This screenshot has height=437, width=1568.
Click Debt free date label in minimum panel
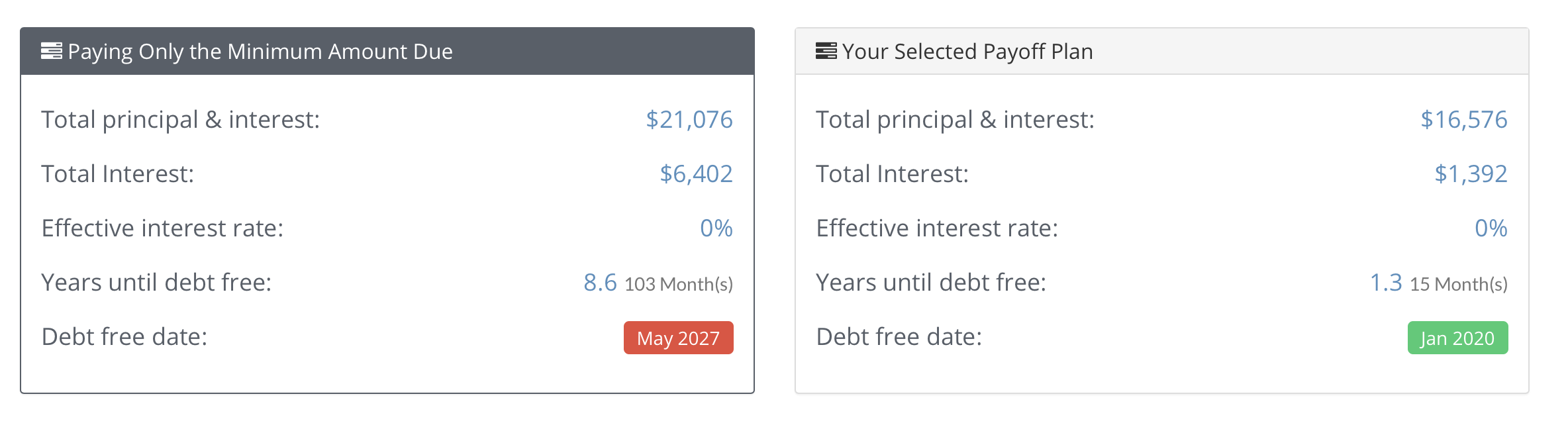[124, 337]
